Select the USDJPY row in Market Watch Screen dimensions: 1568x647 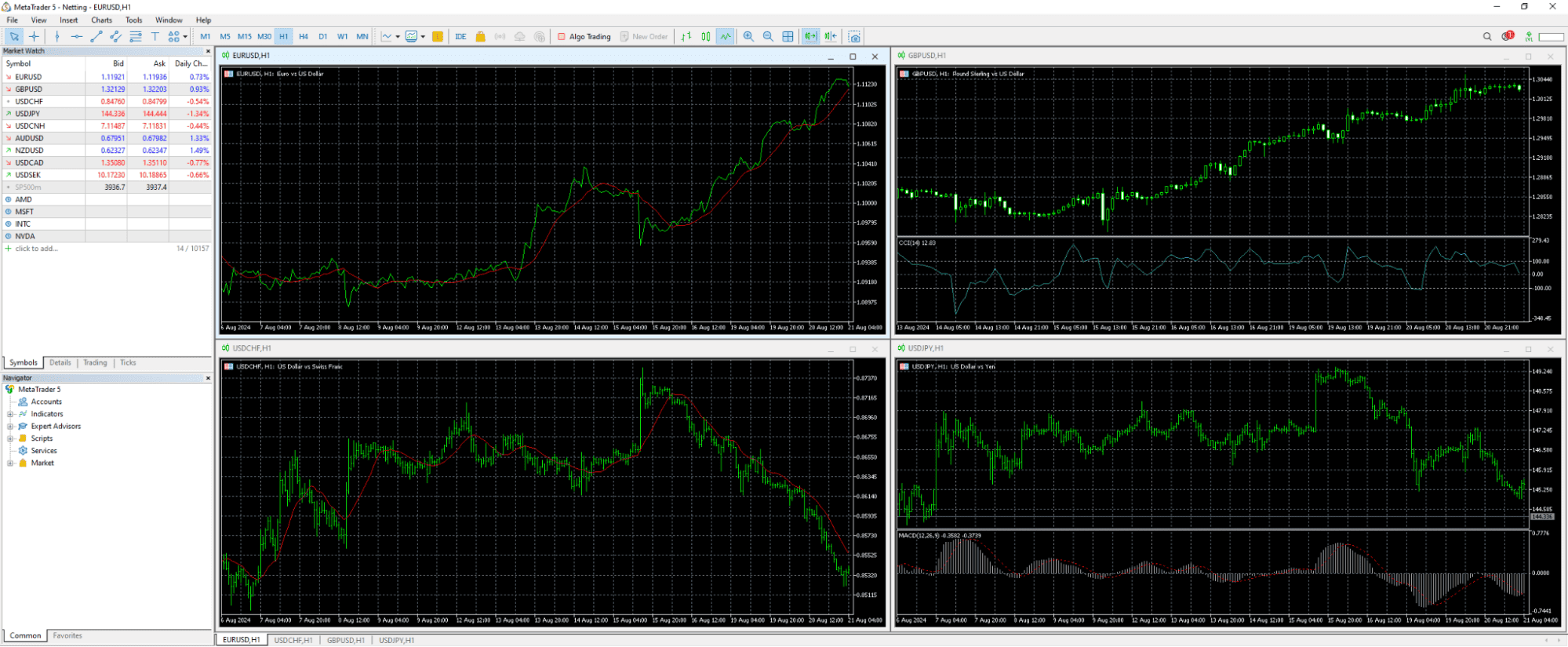28,114
